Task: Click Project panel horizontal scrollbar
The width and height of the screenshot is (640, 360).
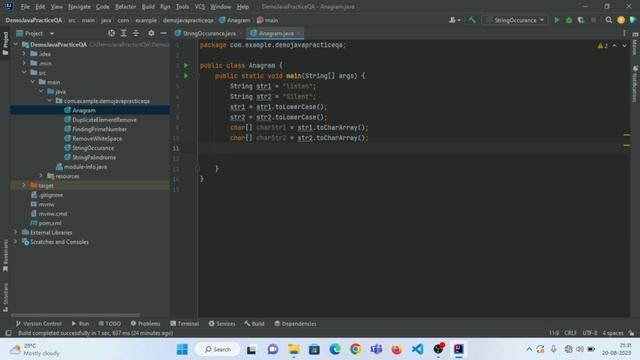Action: [x=75, y=315]
